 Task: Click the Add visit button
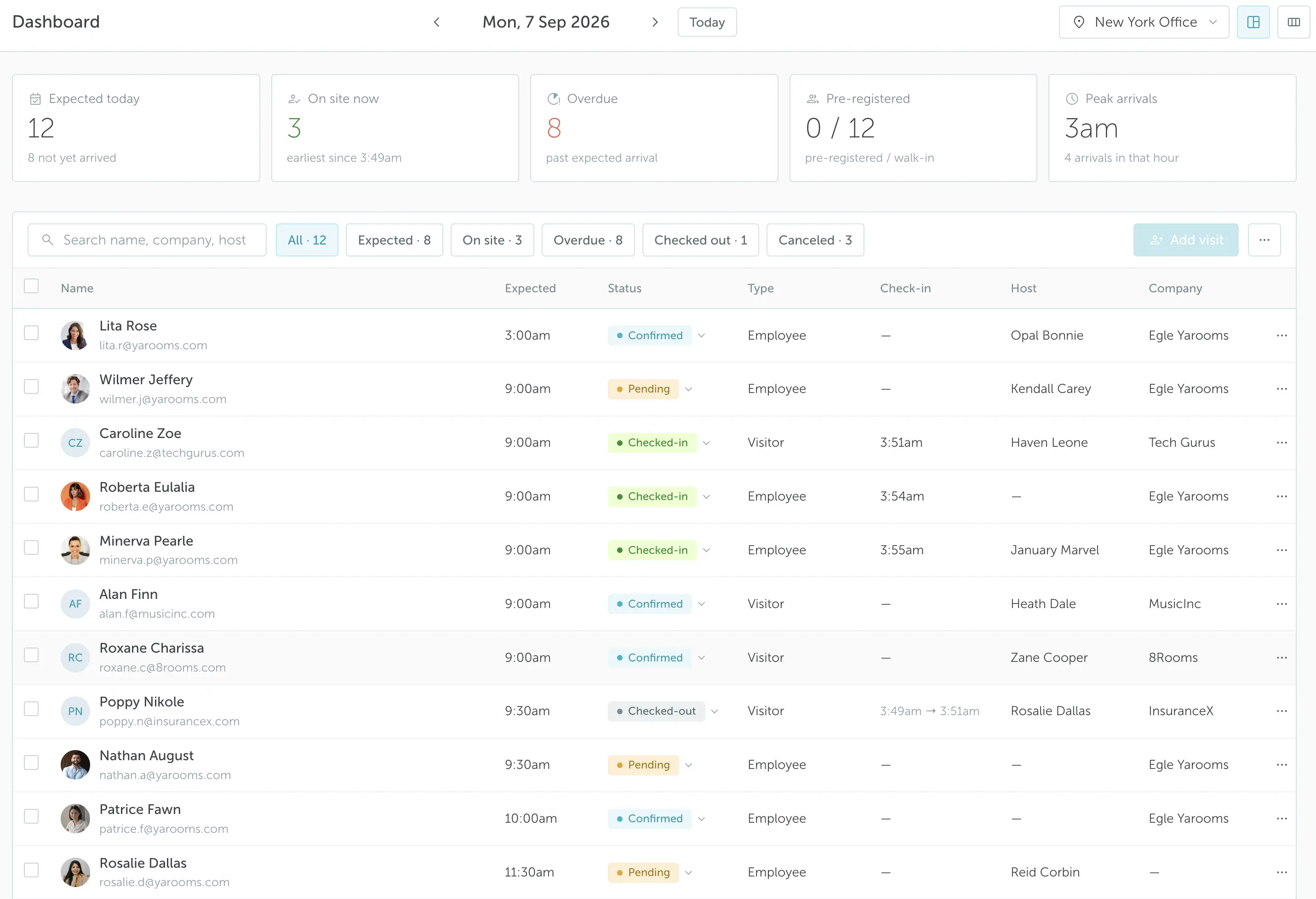(x=1186, y=240)
